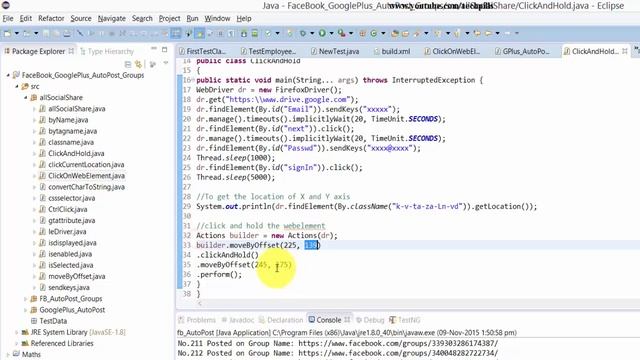640x360 pixels.
Task: Open the Run button dropdown arrow
Action: [331, 33]
